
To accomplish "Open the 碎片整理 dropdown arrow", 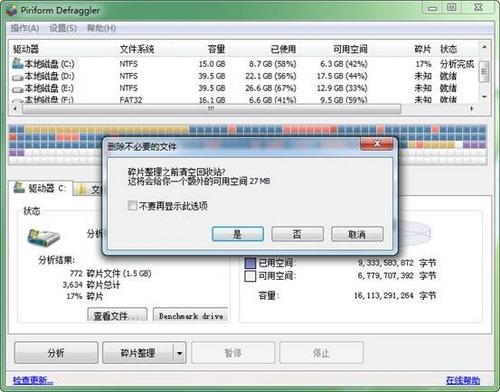I will 179,353.
